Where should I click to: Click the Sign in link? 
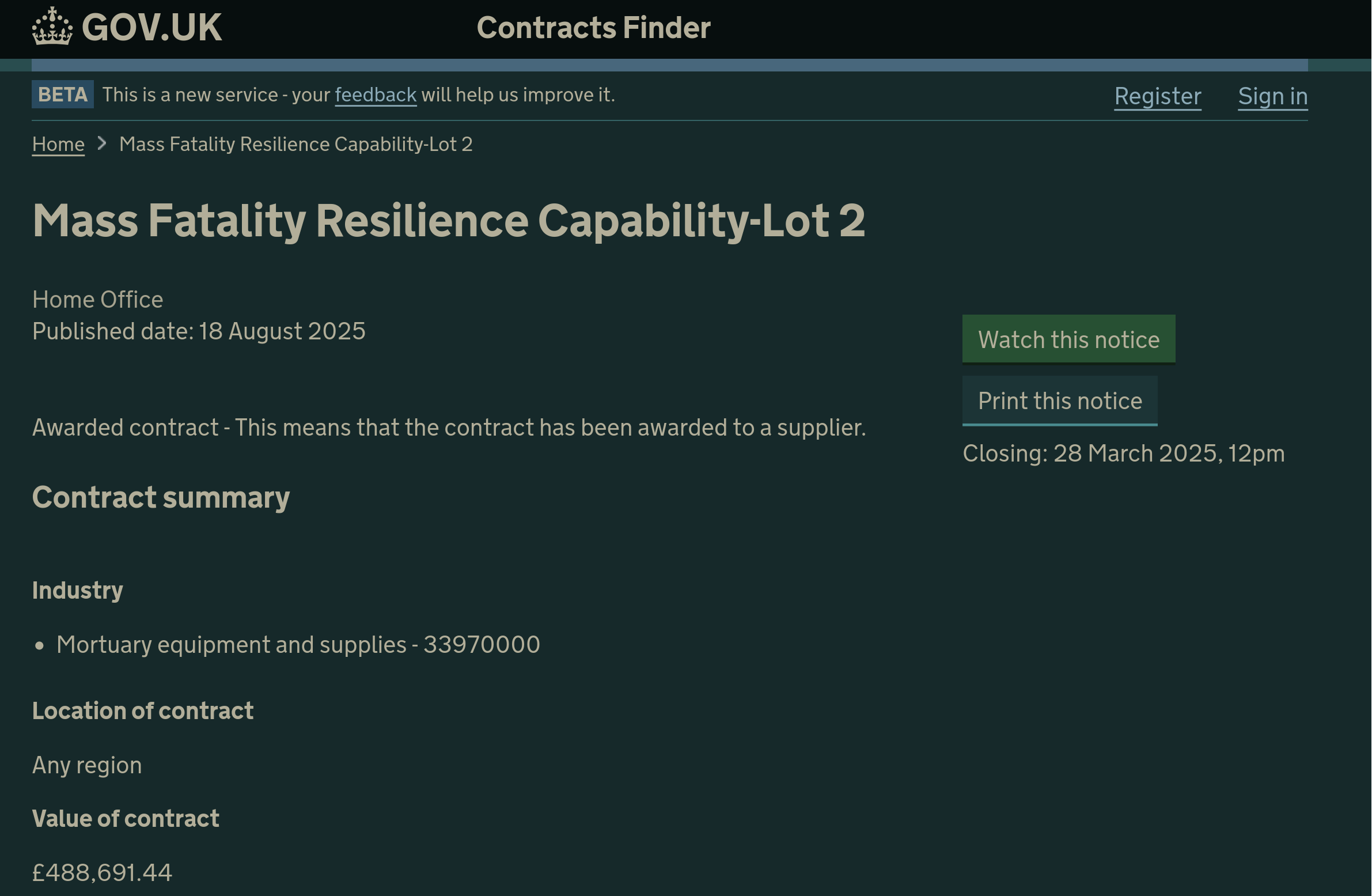click(1272, 96)
